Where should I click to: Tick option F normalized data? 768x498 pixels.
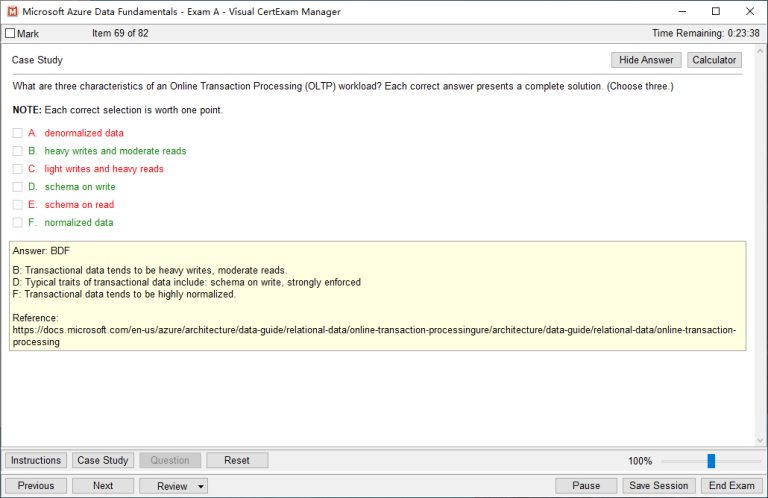coord(17,223)
